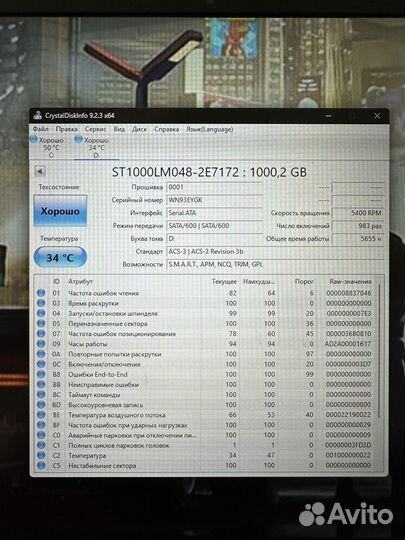Click the status icon for attribute 05

[x=41, y=323]
